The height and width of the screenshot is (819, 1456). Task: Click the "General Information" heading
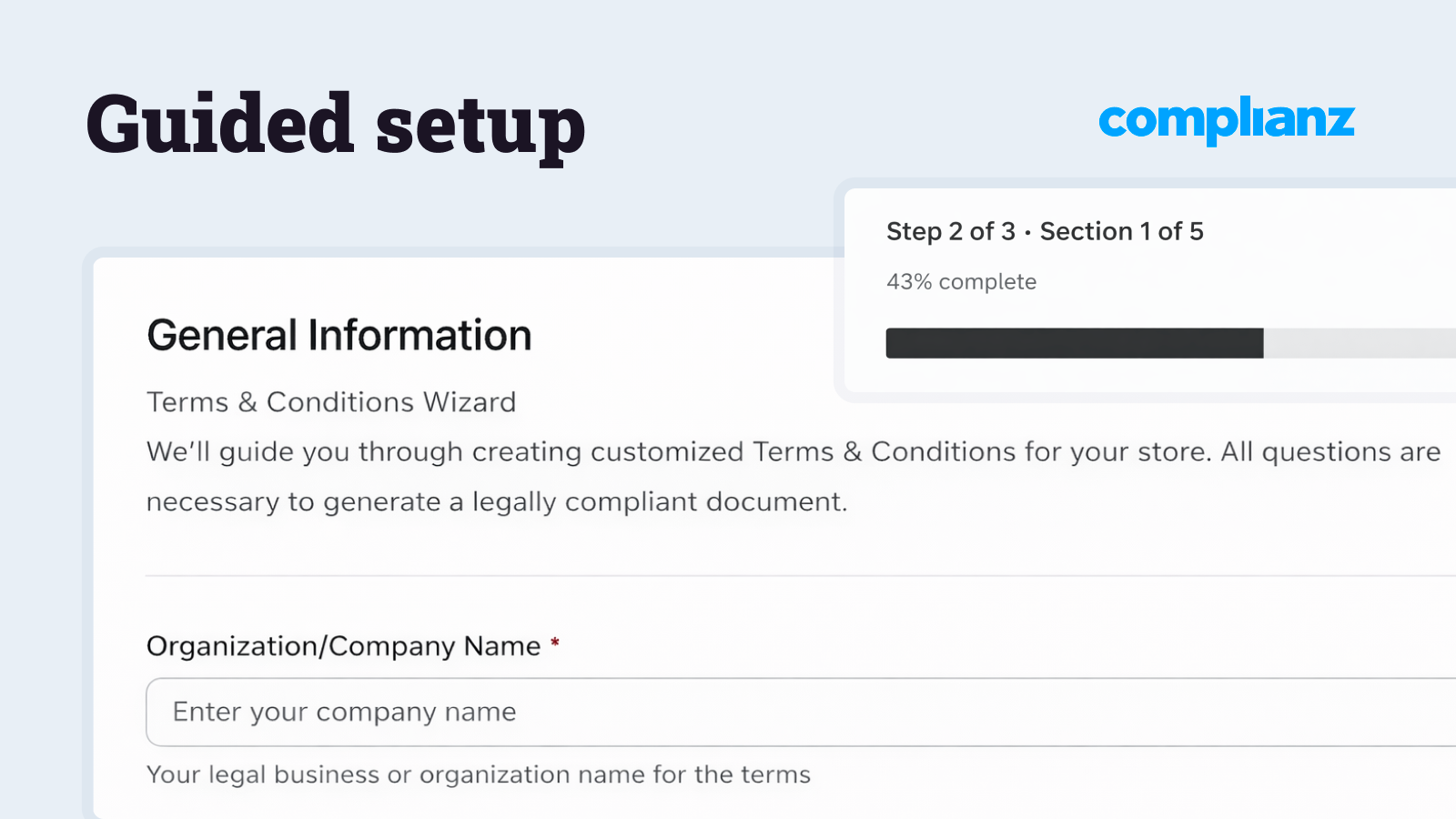339,336
